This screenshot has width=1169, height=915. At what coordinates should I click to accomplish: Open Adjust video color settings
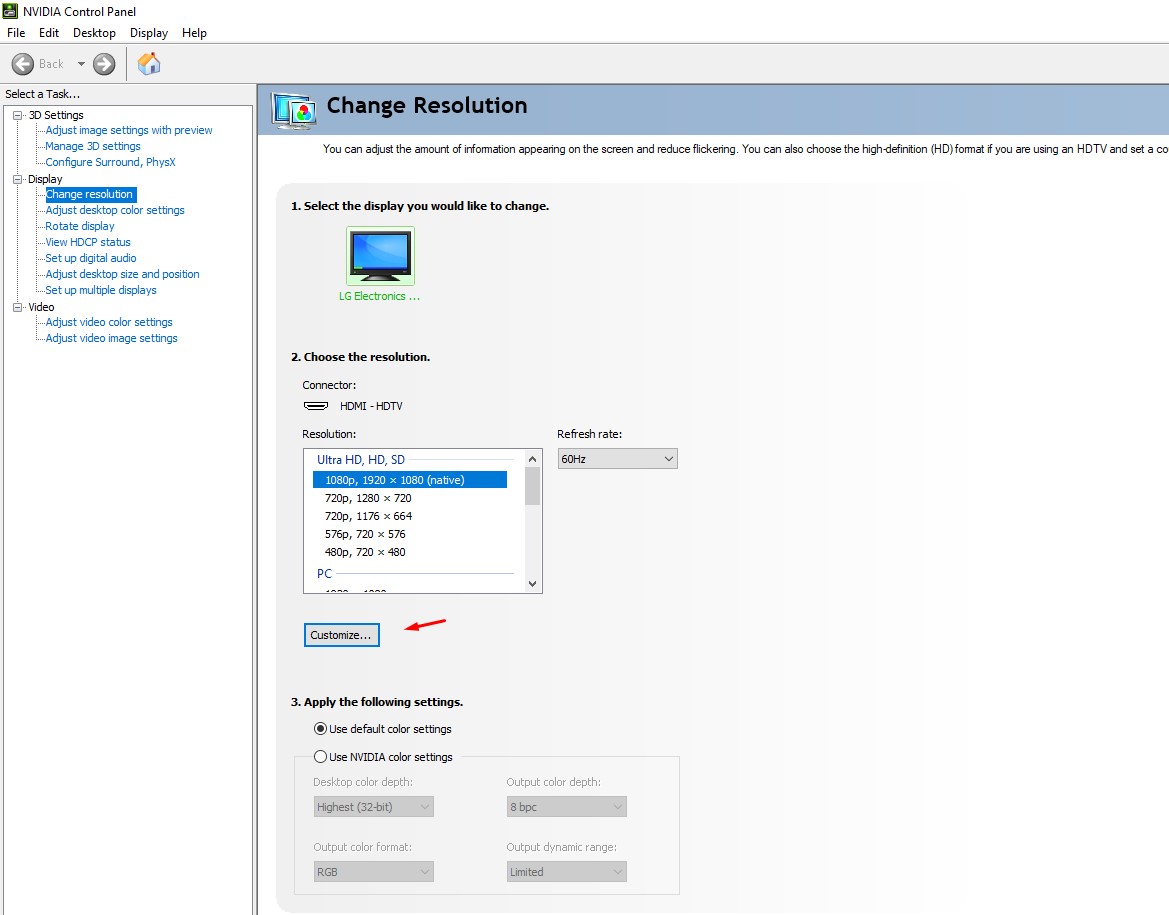(109, 322)
